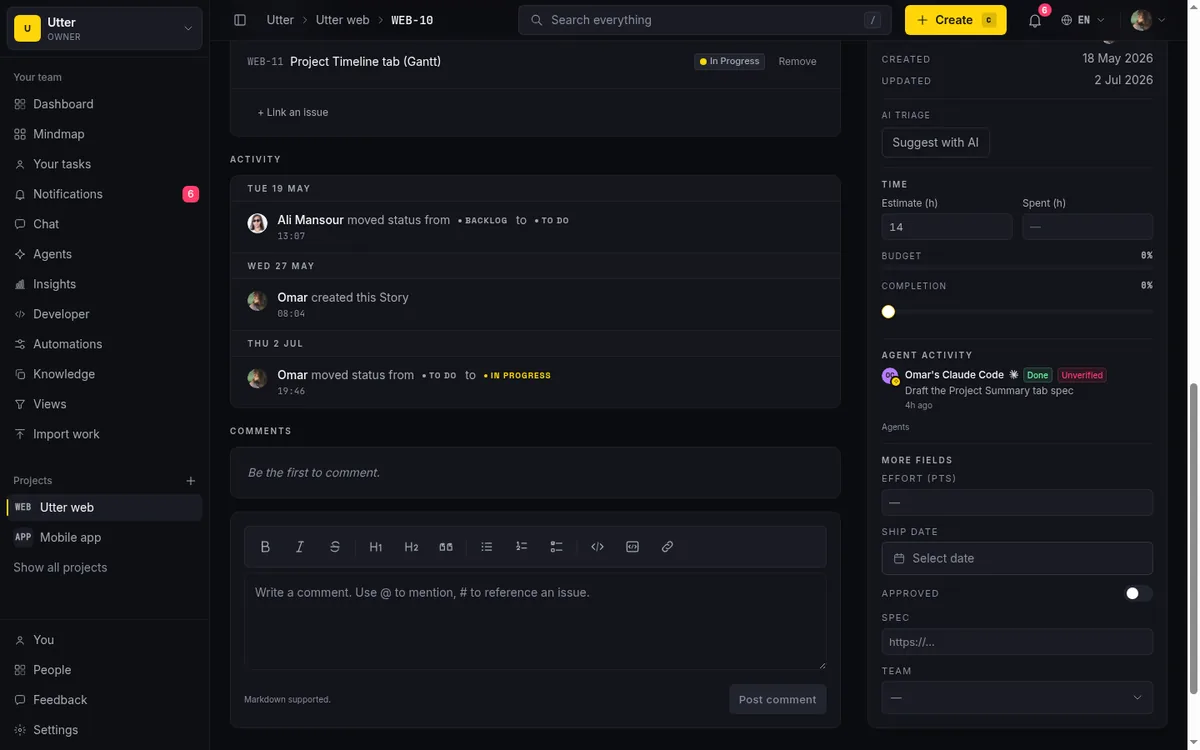Click the Post comment button
The image size is (1200, 750).
[x=777, y=699]
